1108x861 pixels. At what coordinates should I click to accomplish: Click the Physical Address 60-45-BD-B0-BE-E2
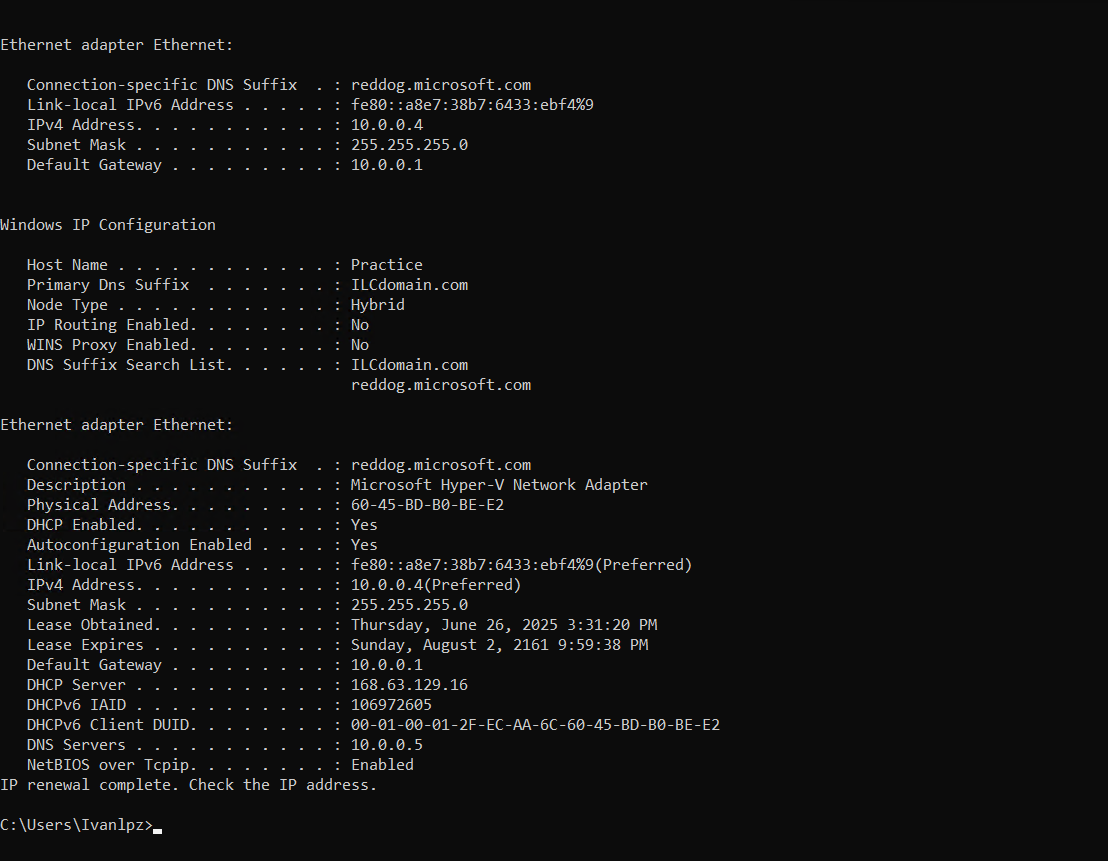[428, 505]
